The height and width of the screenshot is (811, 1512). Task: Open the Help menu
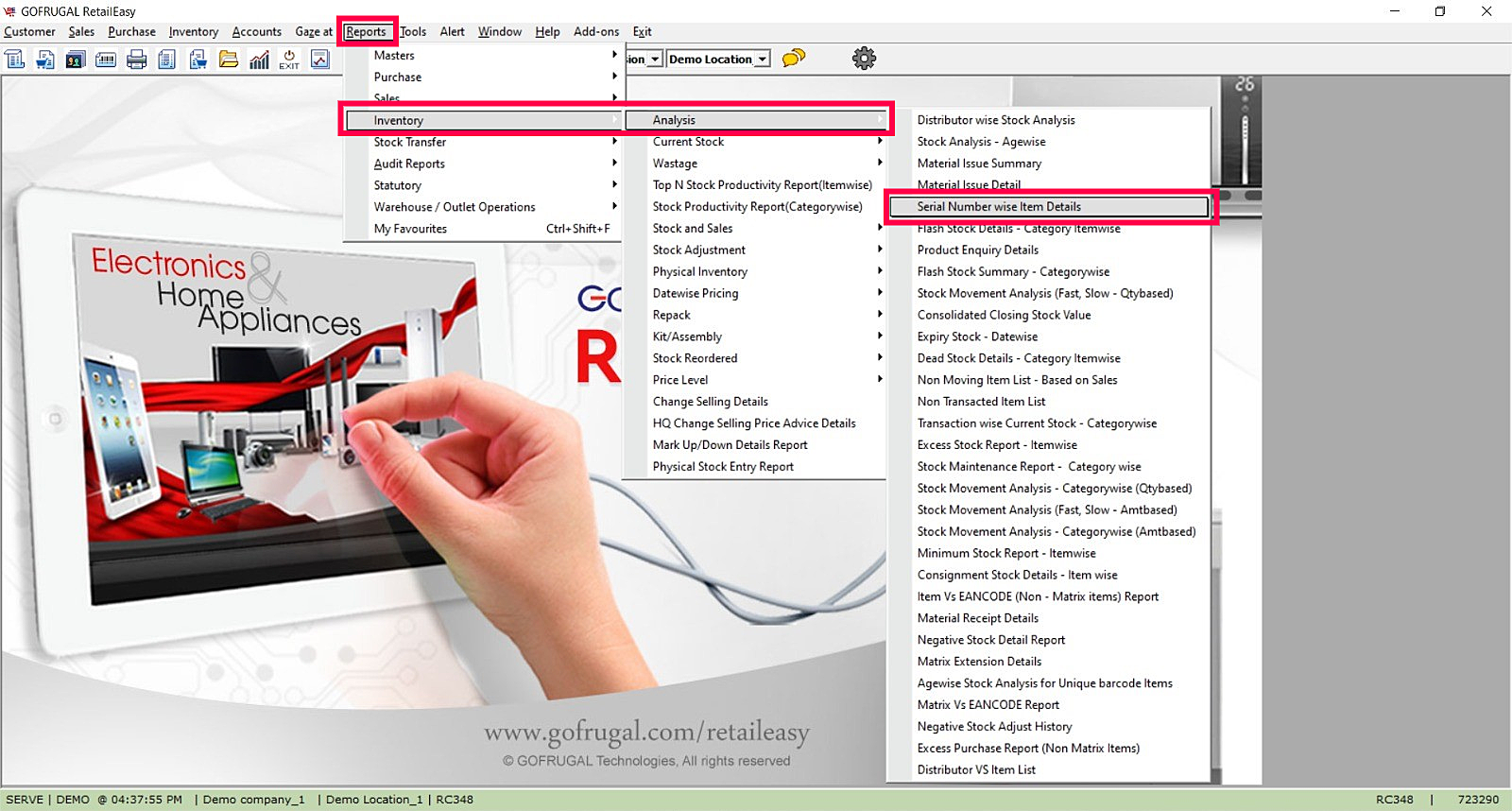[547, 31]
